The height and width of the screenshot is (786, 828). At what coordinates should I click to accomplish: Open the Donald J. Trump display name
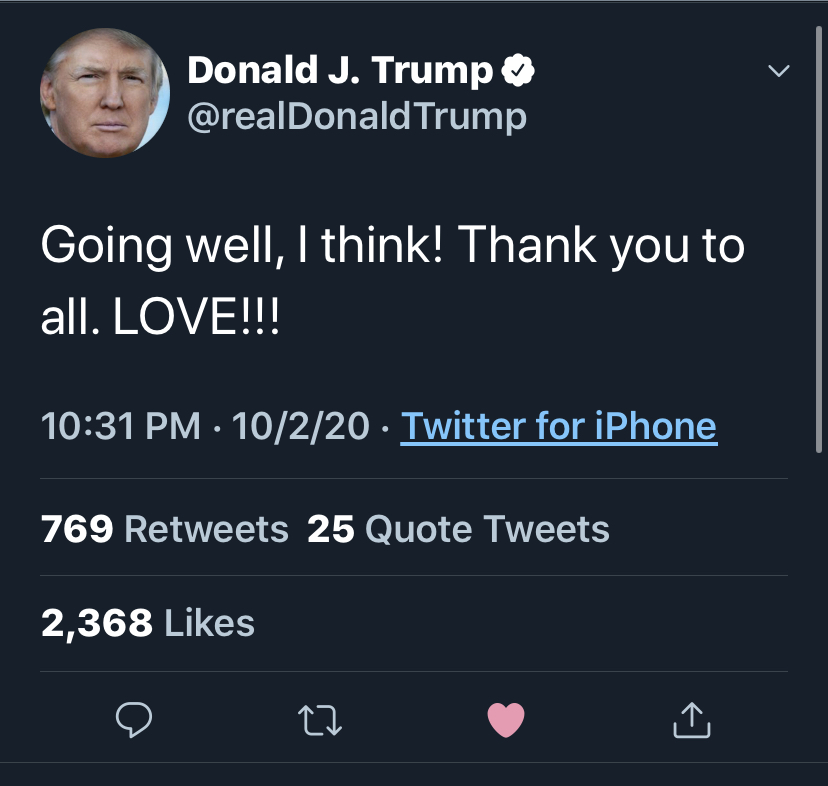pos(340,70)
